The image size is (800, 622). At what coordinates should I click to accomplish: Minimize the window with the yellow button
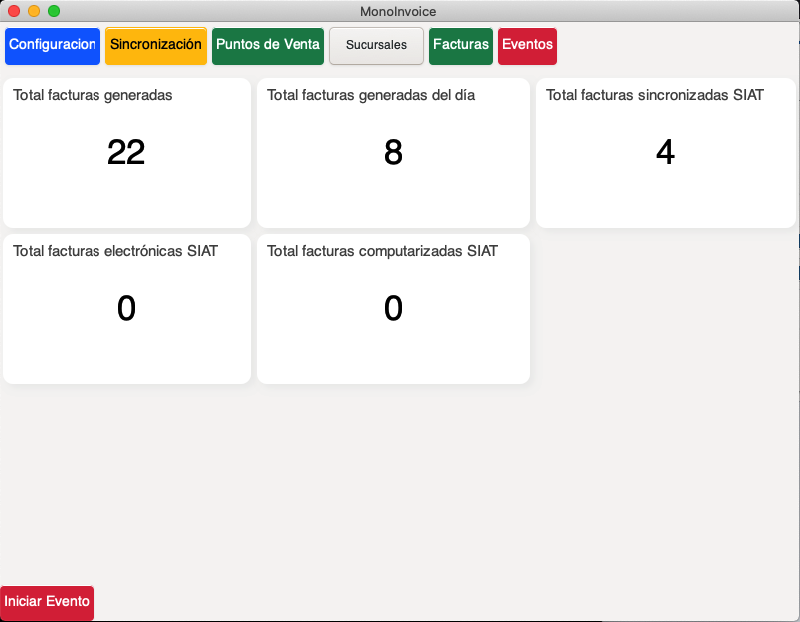[x=34, y=11]
